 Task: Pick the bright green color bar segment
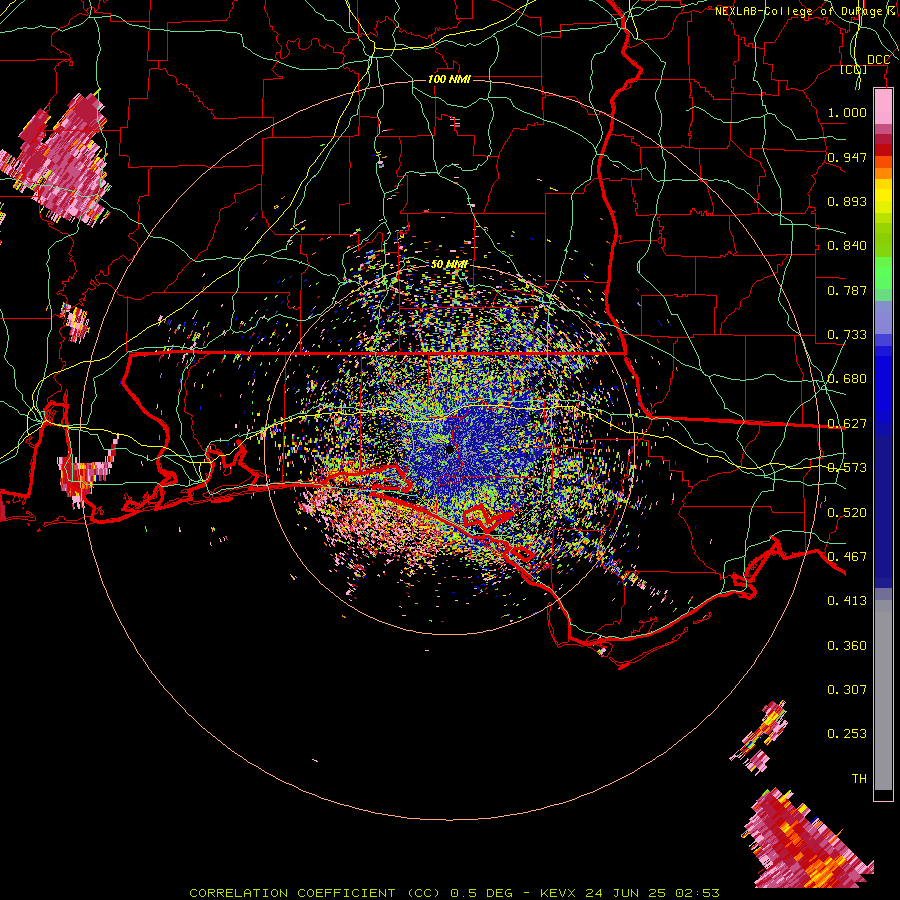click(883, 273)
